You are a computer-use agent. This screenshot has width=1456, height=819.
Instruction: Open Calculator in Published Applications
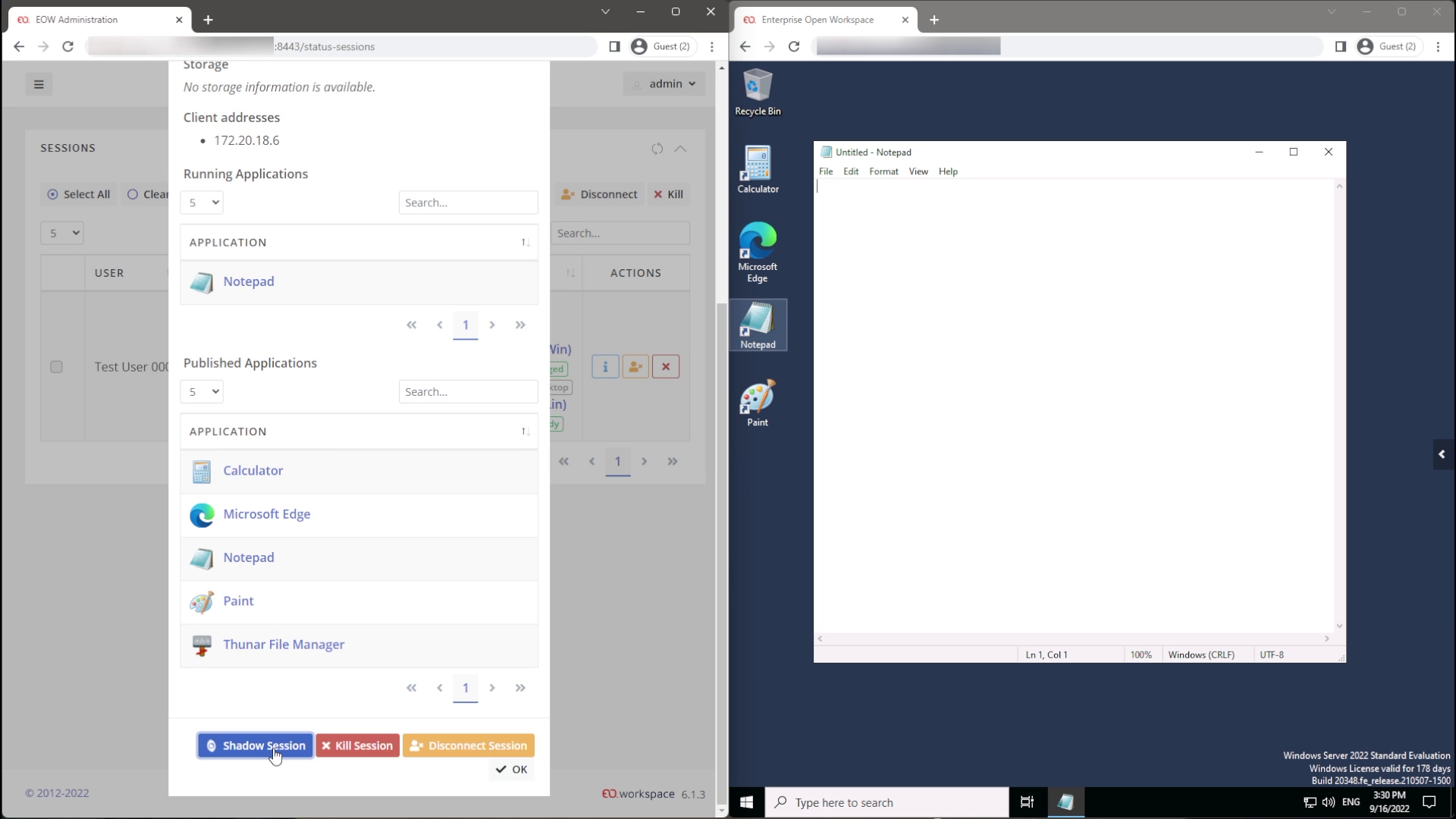(253, 470)
